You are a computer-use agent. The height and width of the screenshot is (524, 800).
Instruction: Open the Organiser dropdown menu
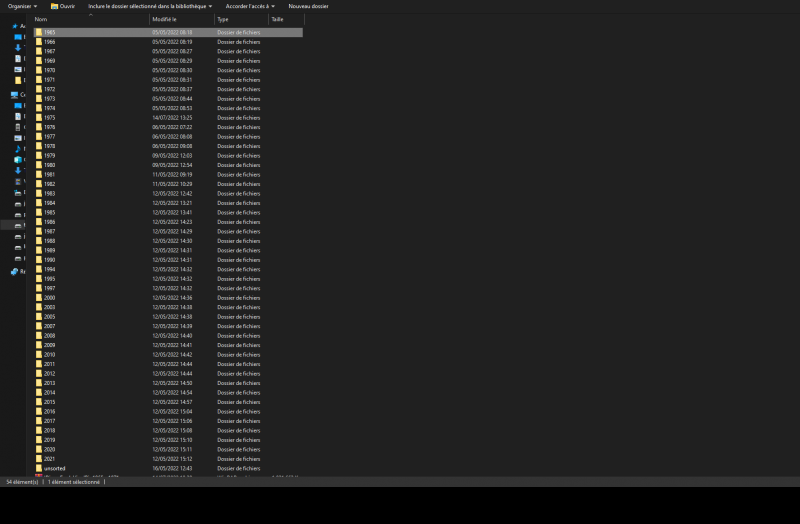click(22, 6)
